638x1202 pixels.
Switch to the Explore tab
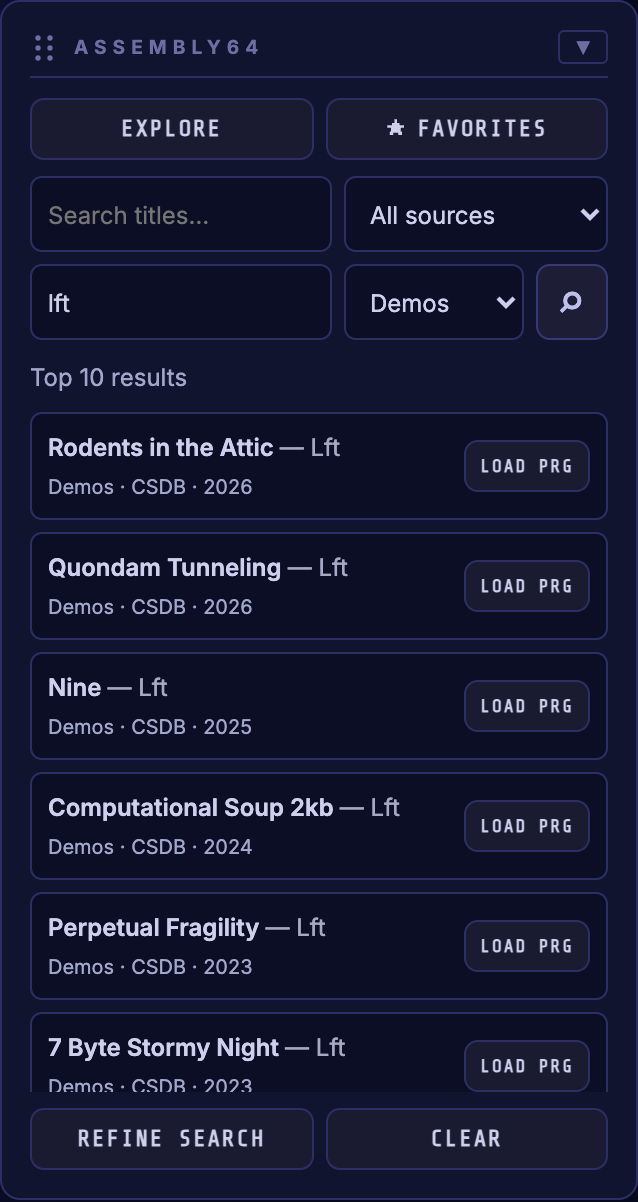172,129
